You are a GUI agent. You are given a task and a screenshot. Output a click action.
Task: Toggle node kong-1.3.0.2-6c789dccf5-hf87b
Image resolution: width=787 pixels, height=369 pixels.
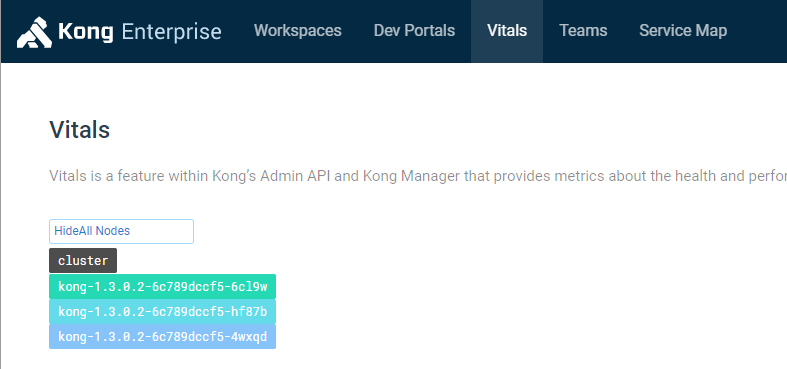pos(162,312)
